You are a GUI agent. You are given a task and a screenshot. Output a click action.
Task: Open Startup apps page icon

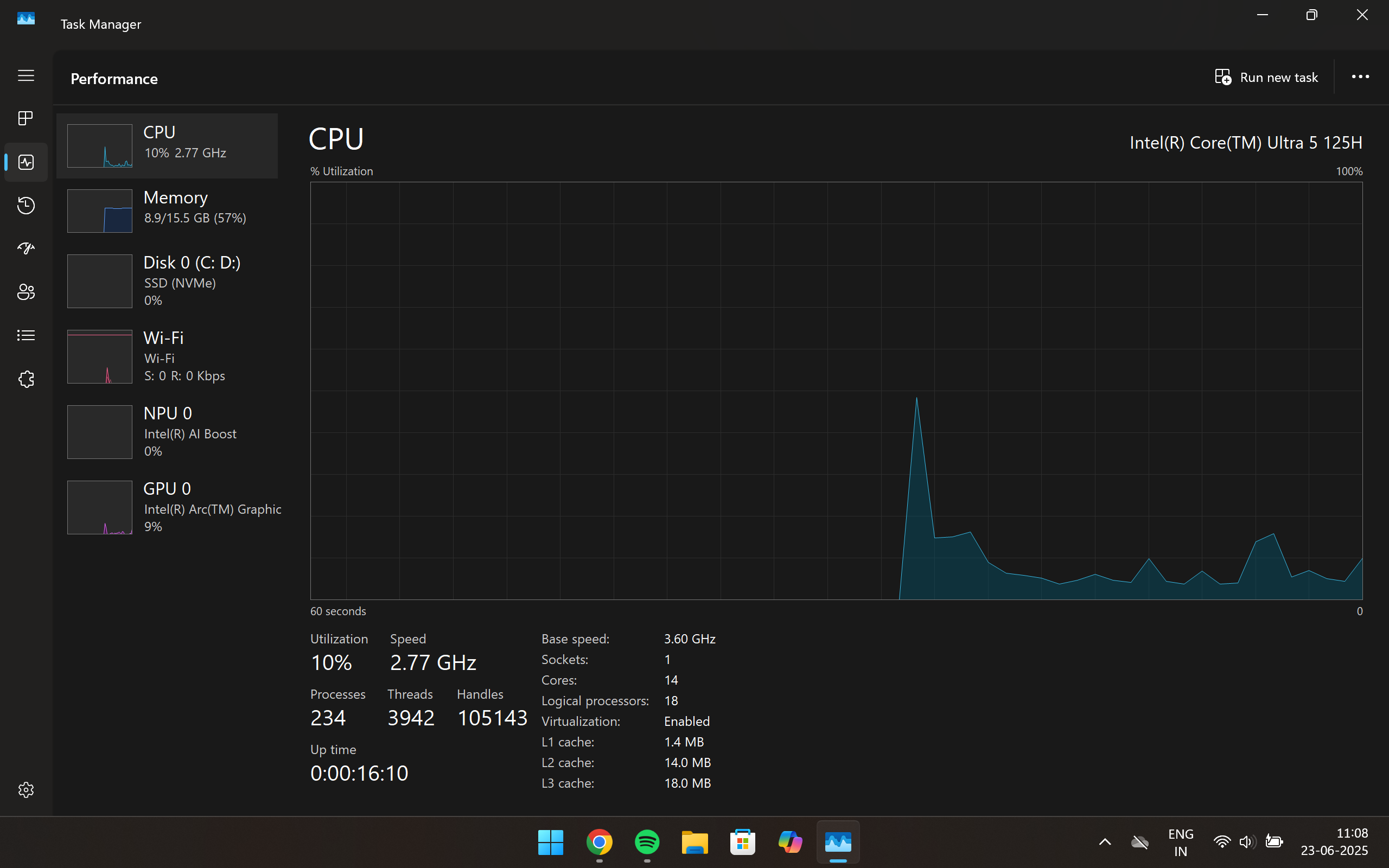[x=26, y=248]
